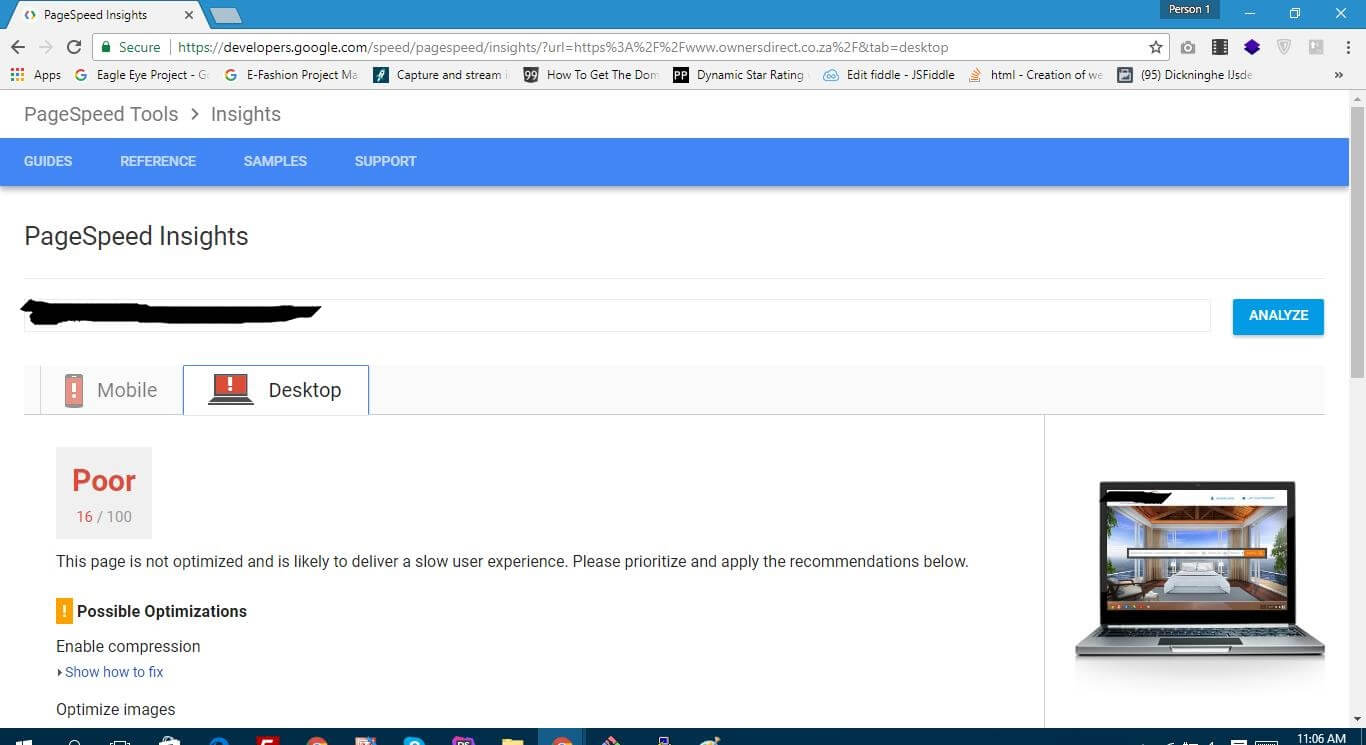Open the SUPPORT navigation item

[385, 161]
